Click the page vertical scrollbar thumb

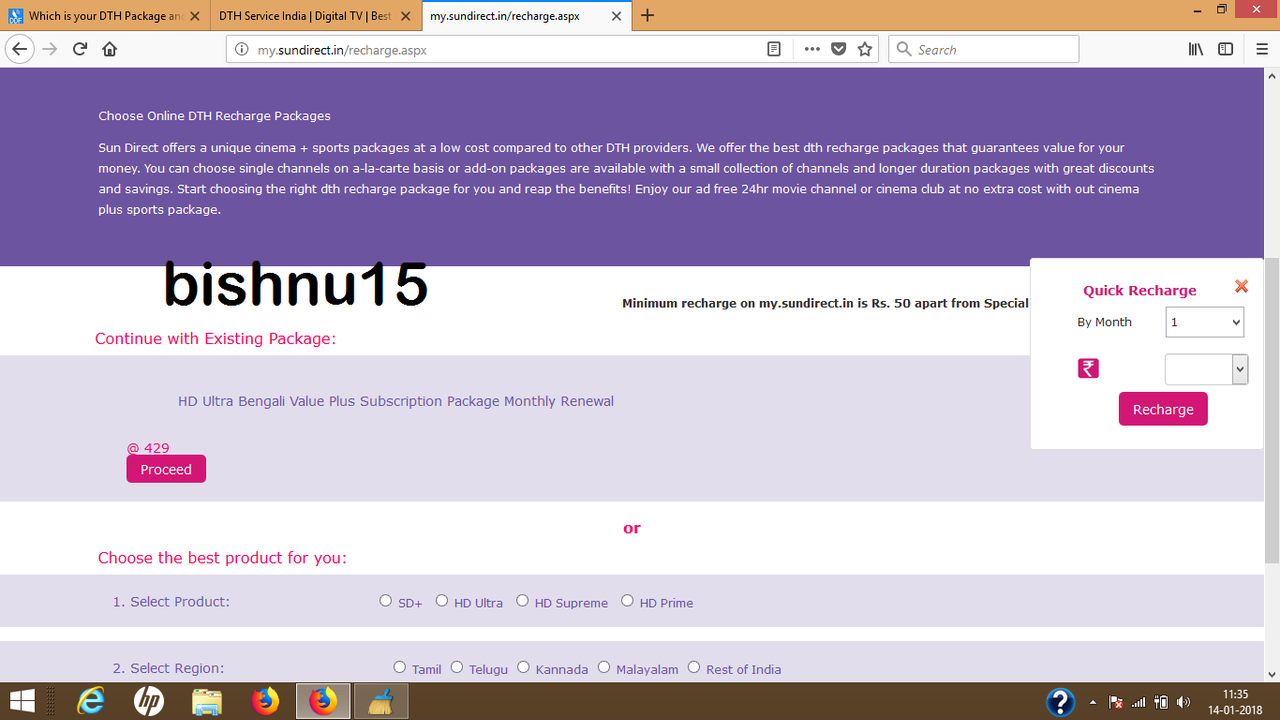coord(1272,410)
